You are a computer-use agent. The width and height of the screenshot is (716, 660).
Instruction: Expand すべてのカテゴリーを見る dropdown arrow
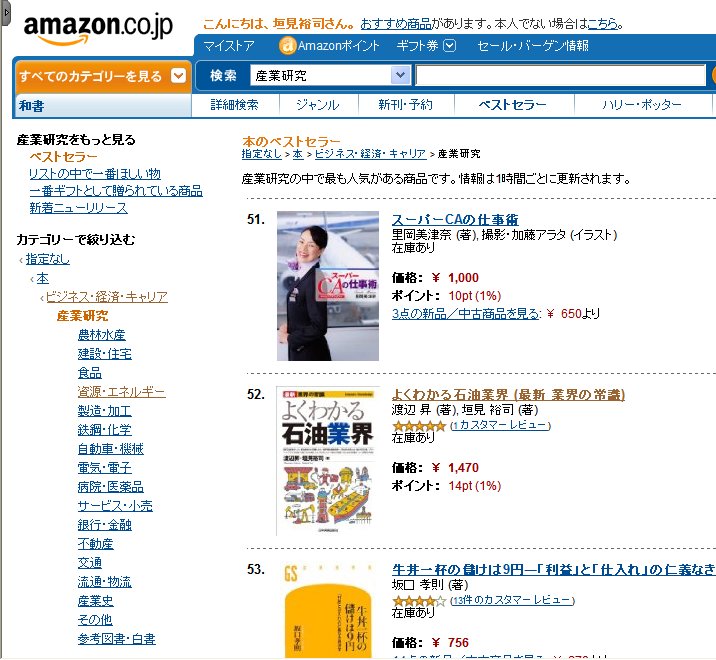179,75
